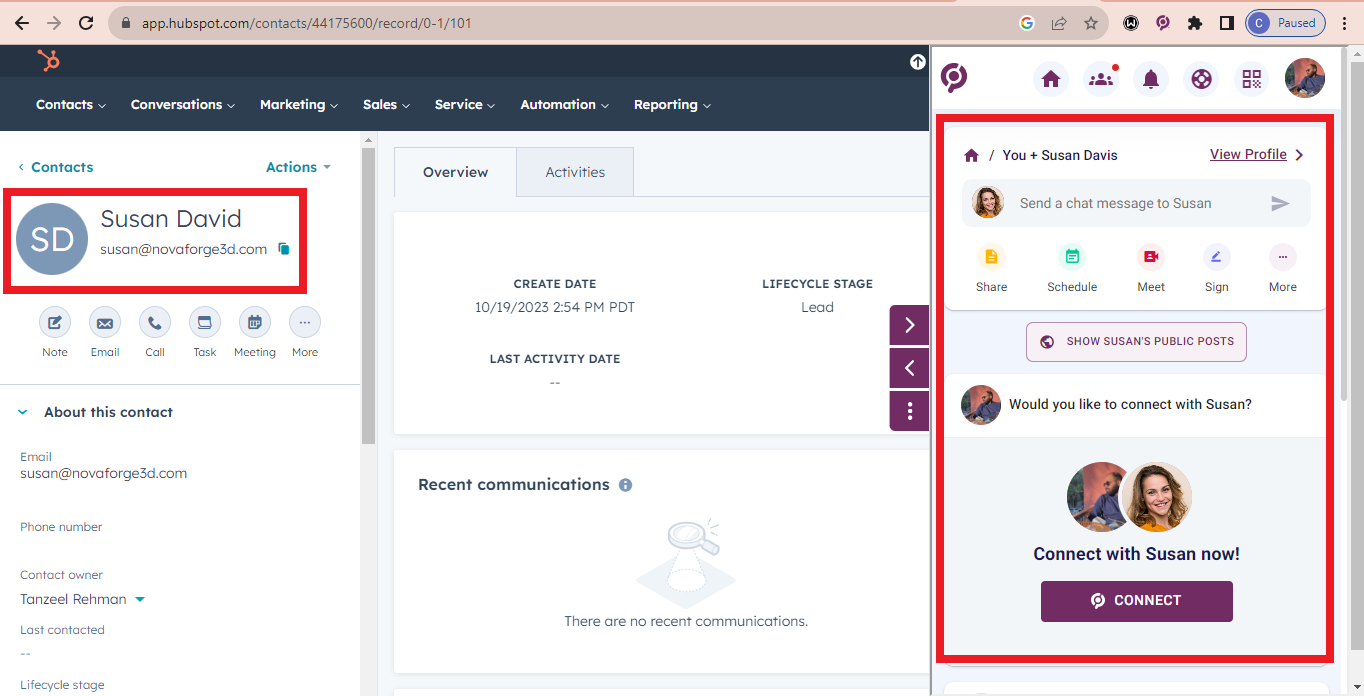The image size is (1364, 696).
Task: Click the purple logo in side panel
Action: (954, 77)
